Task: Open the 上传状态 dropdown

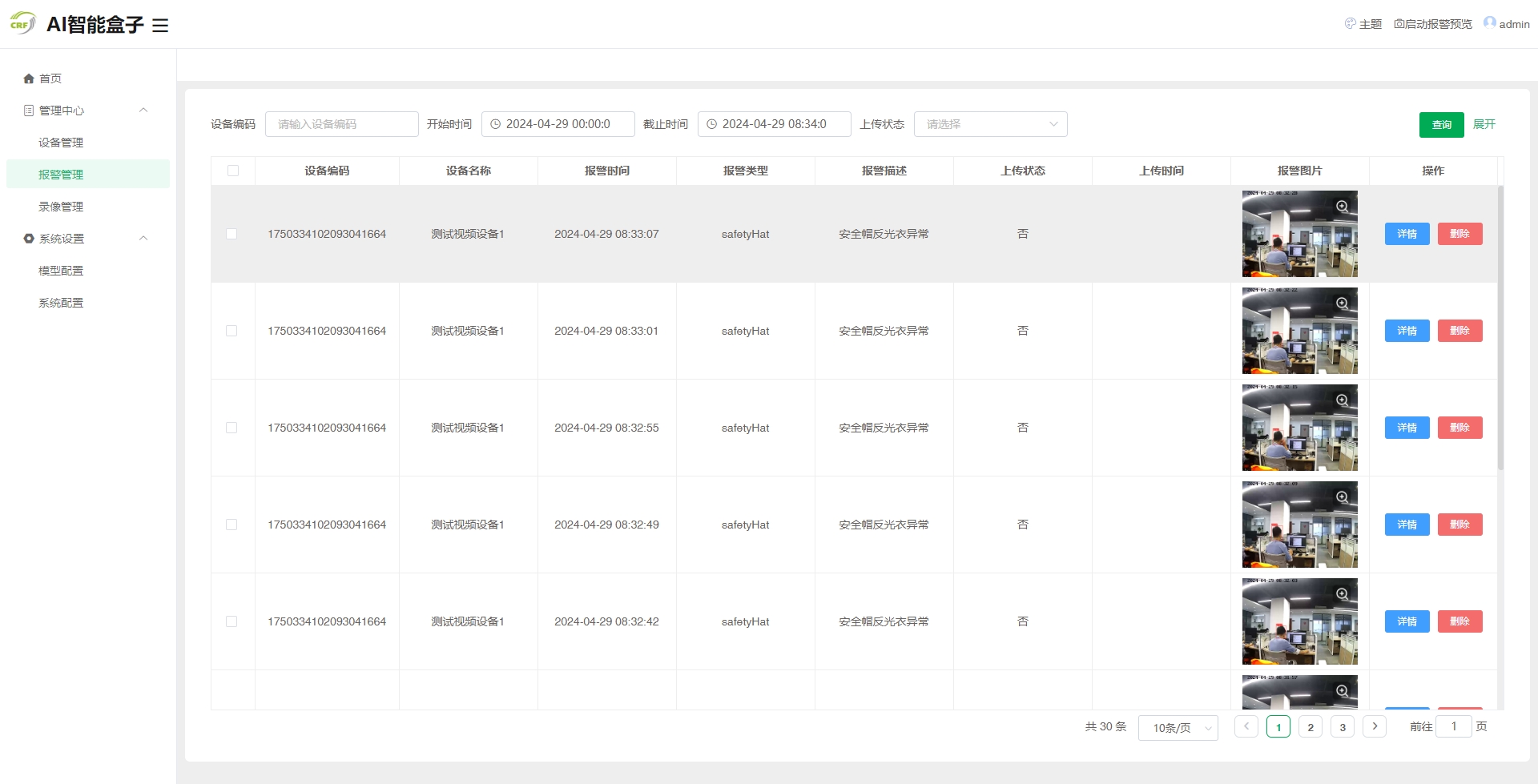Action: click(x=991, y=124)
